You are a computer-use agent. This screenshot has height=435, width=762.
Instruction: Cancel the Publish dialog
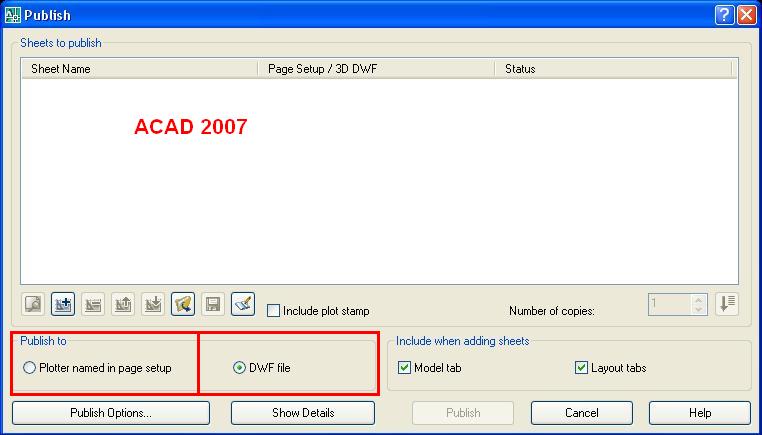pyautogui.click(x=582, y=413)
